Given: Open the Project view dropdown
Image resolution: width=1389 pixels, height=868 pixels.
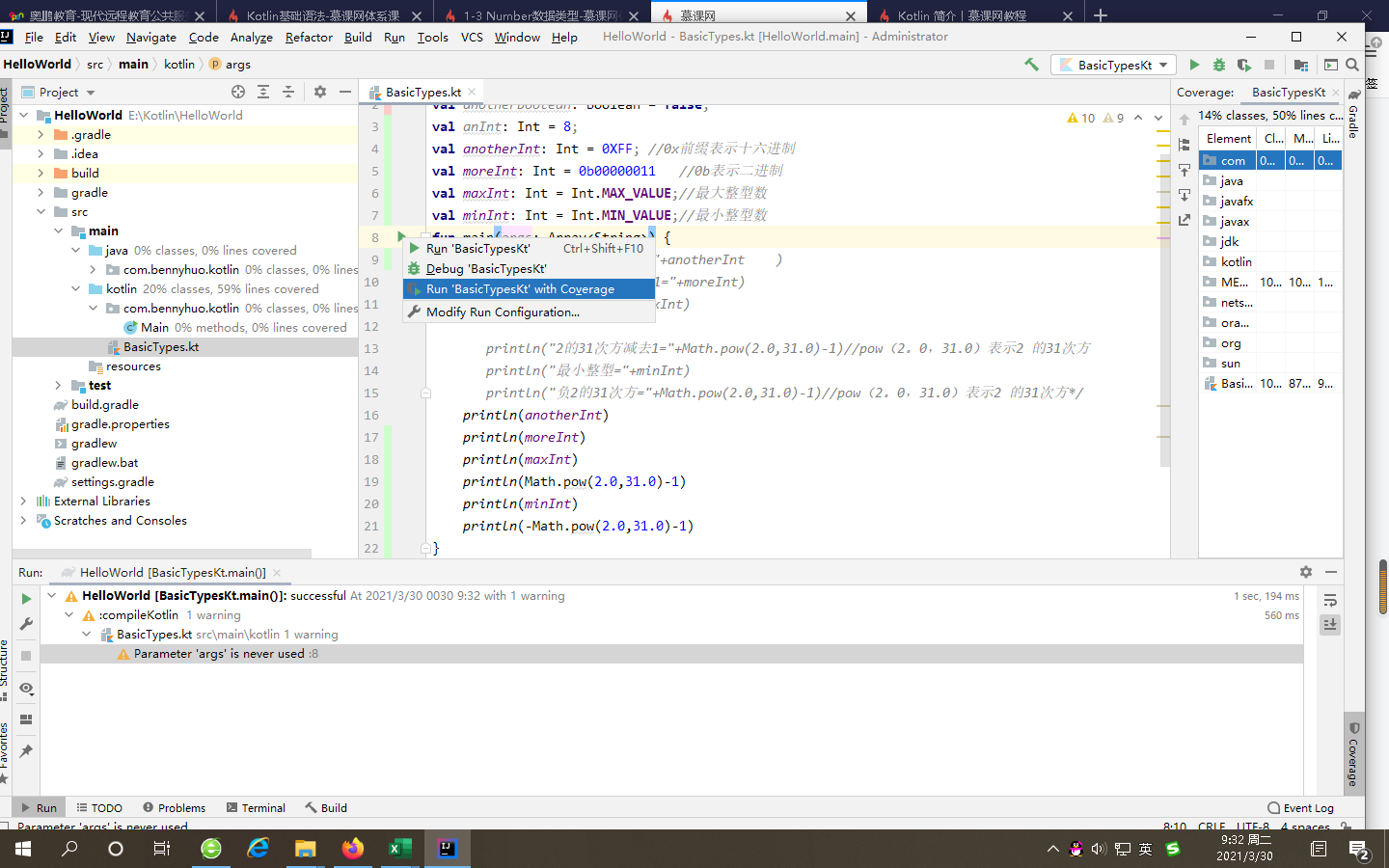Looking at the screenshot, I should click(x=59, y=92).
